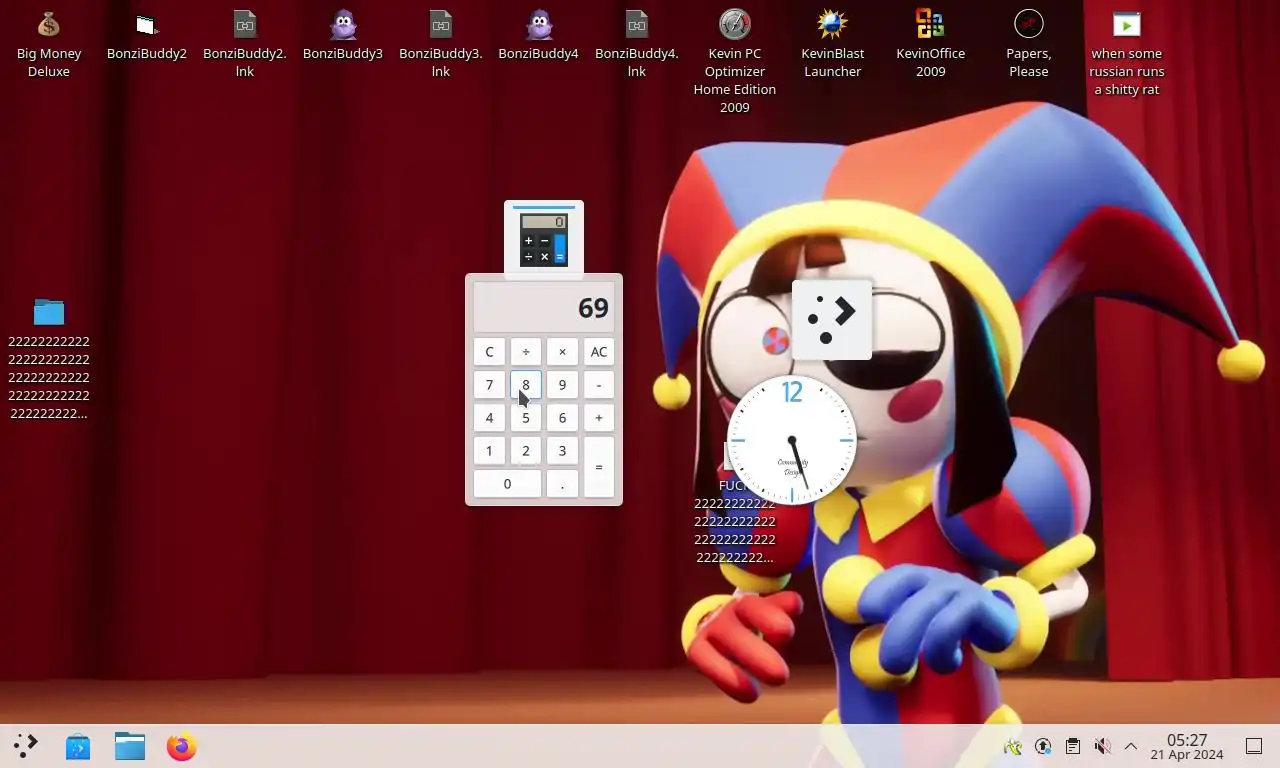Select the FUC 2222222 desktop item behind the clock
This screenshot has width=1280, height=768.
coord(734,522)
